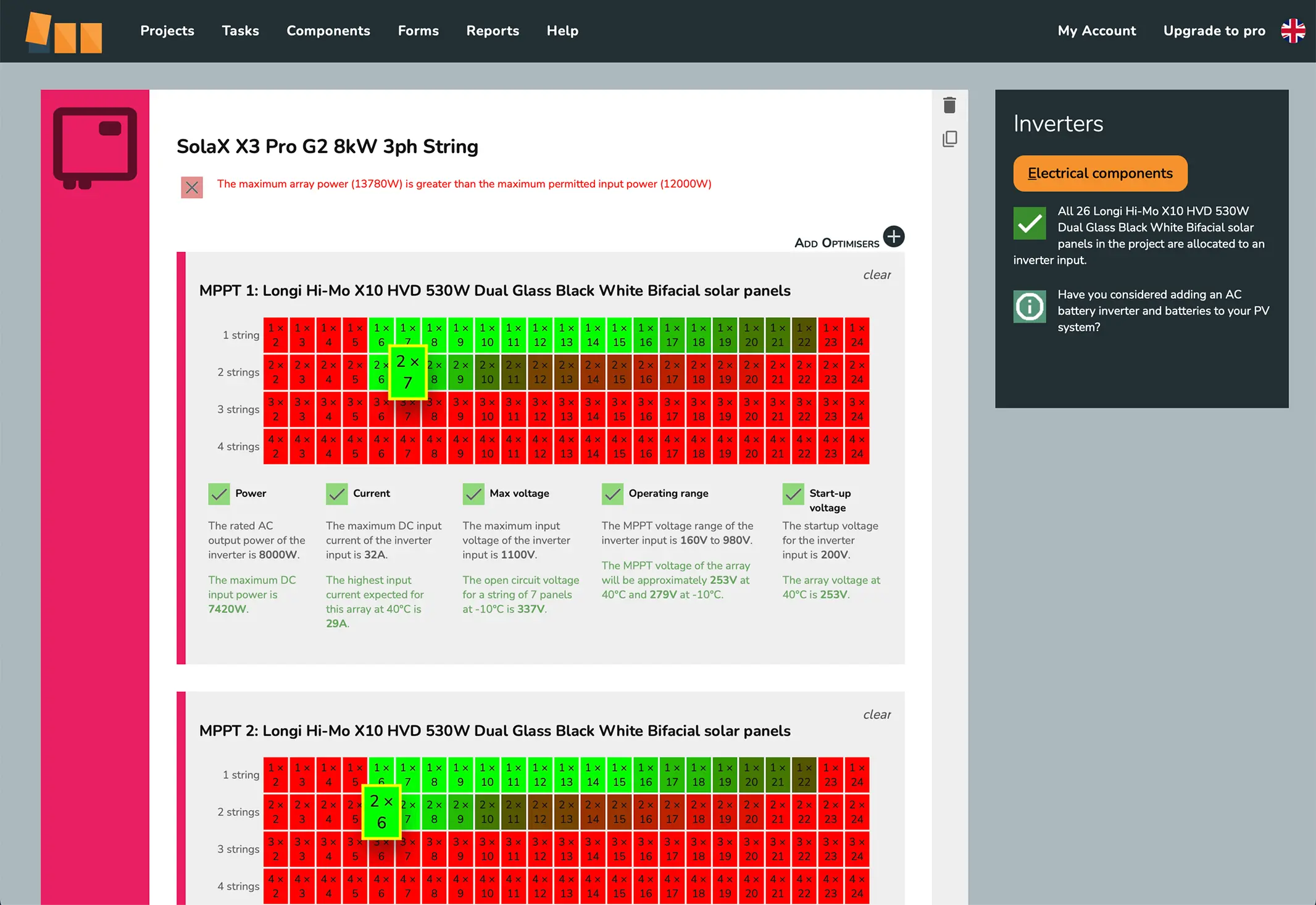This screenshot has width=1316, height=905.
Task: Select 2 × 11 in the MPPT 1 grid
Action: 514,372
